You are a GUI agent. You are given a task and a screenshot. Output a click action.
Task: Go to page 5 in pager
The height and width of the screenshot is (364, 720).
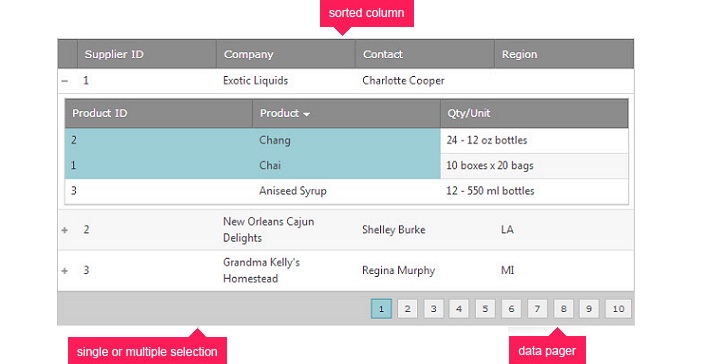click(485, 309)
